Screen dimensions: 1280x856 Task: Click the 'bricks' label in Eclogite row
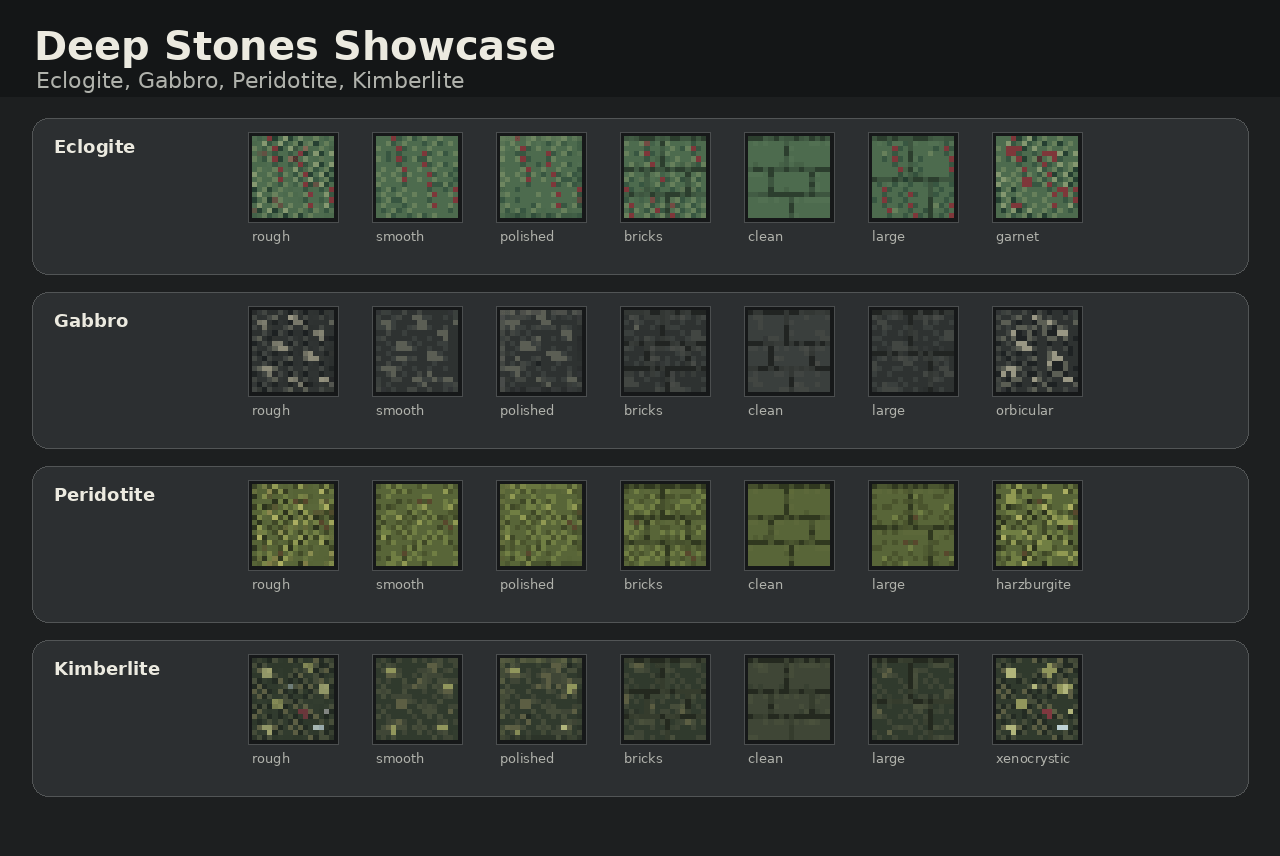[643, 236]
